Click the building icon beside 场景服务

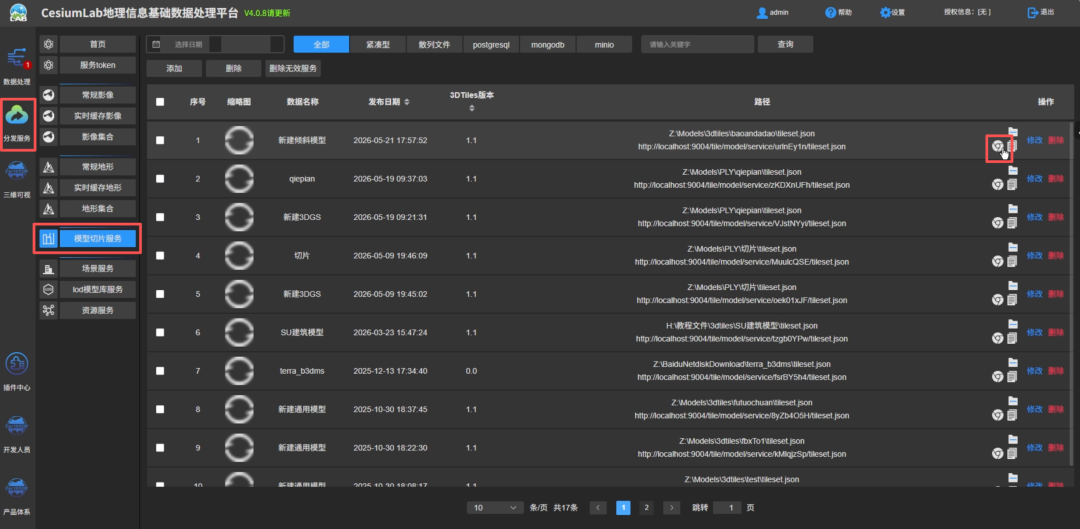coord(48,269)
